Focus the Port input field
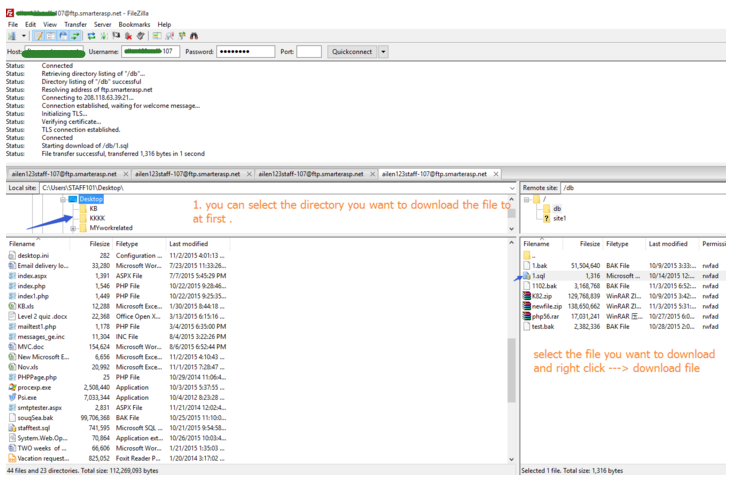The image size is (740, 486). coord(309,52)
